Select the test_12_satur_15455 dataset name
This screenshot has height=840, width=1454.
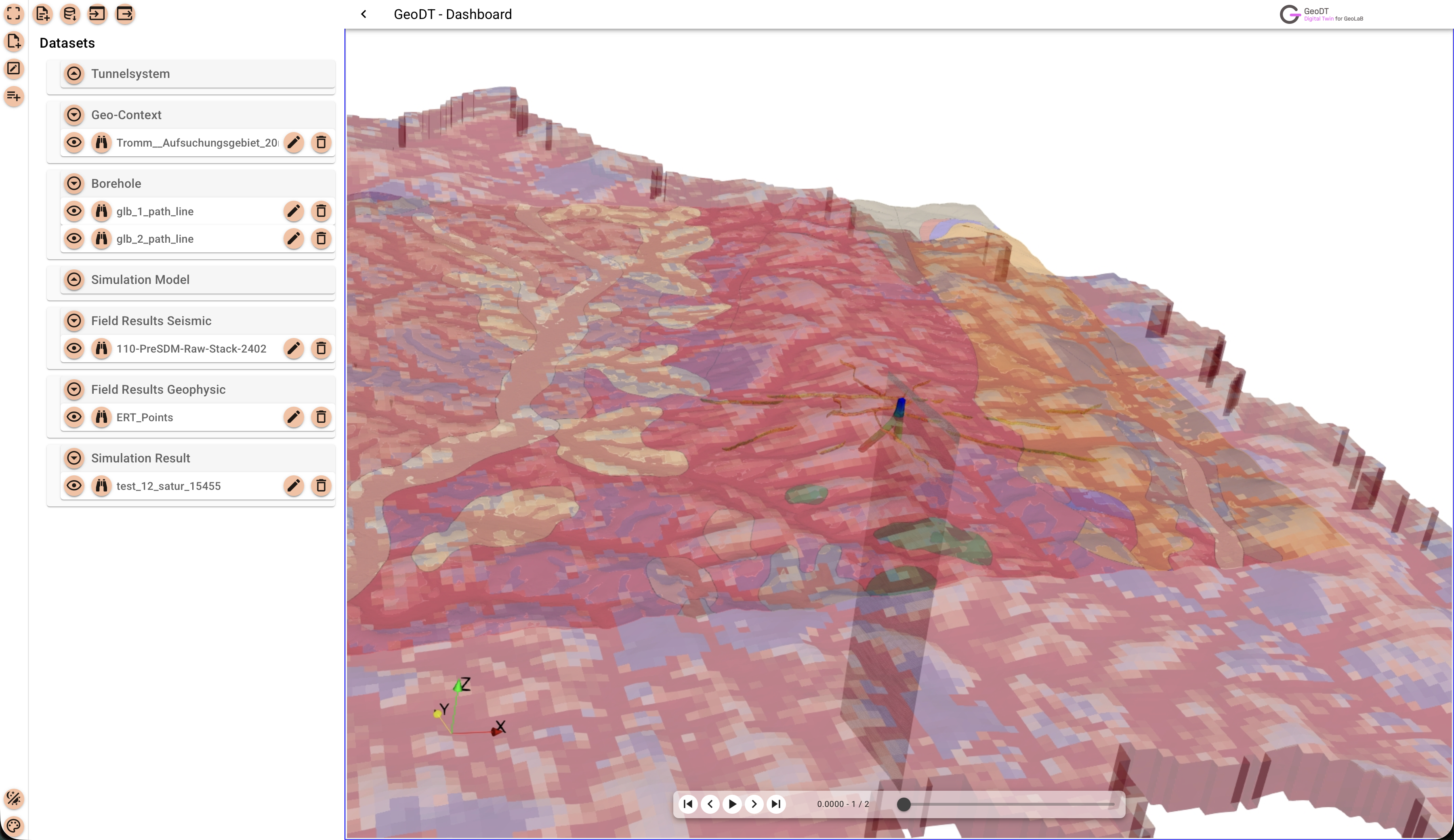pos(168,486)
